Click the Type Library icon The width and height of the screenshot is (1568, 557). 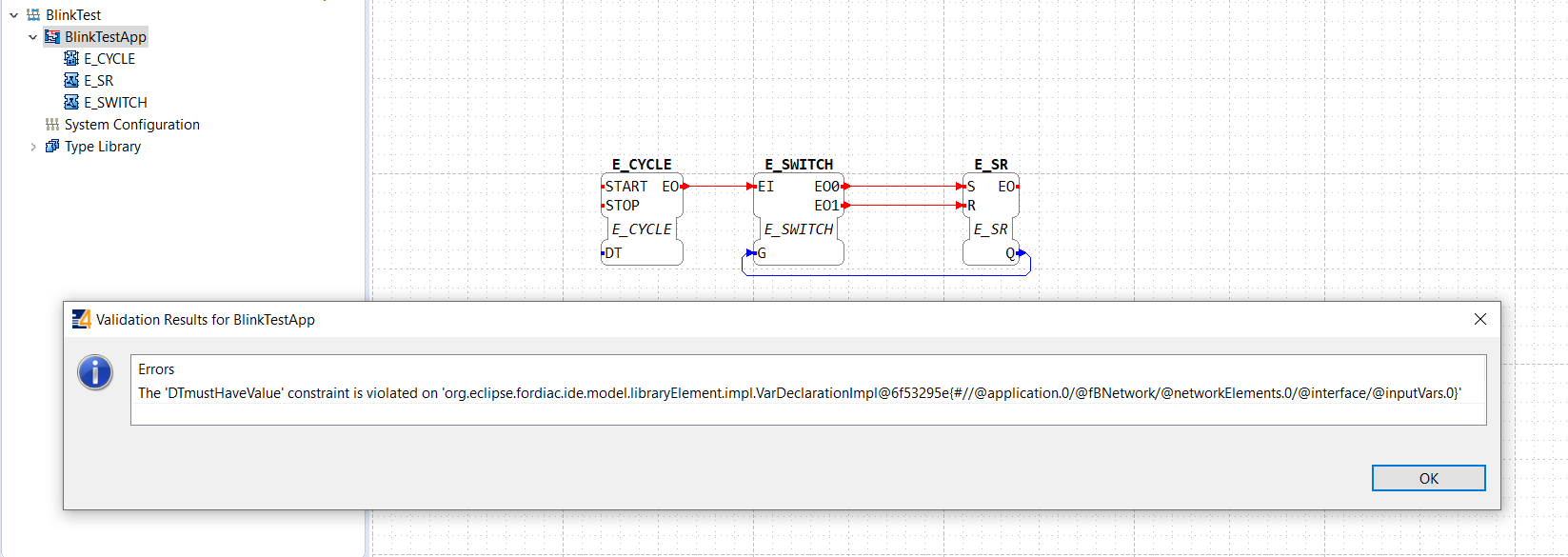click(x=52, y=147)
